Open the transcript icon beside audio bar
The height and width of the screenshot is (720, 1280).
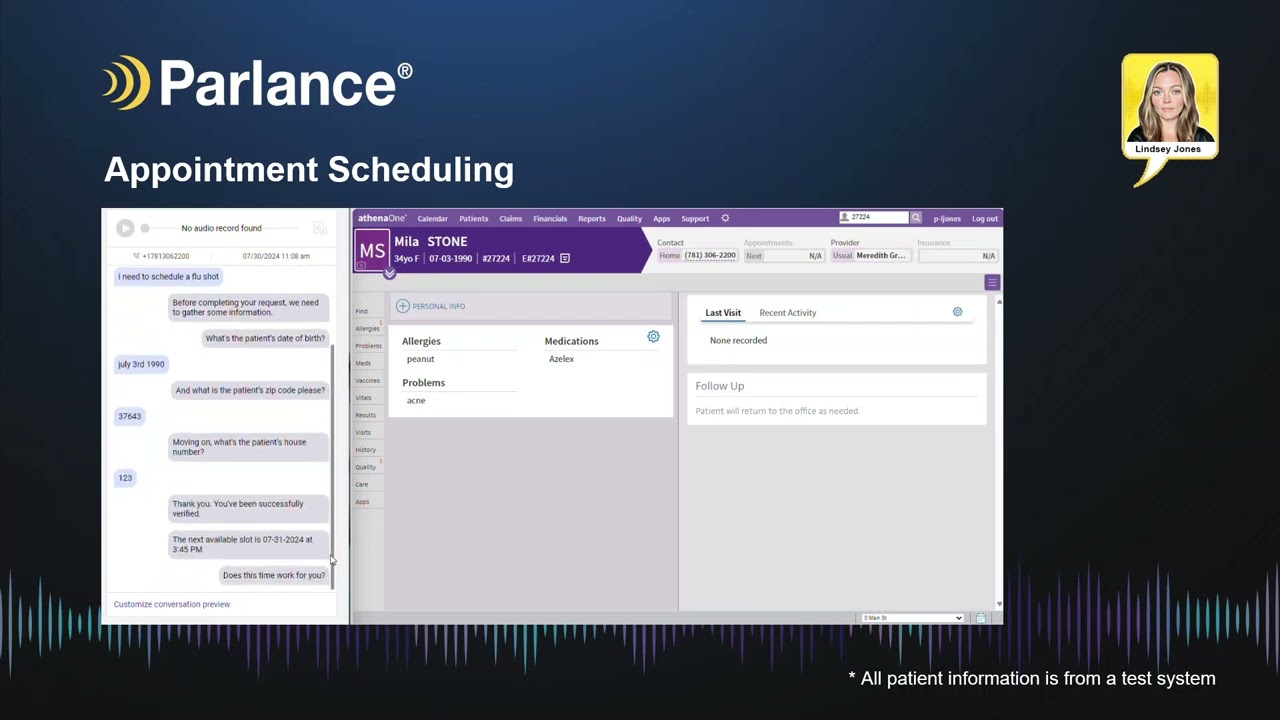tap(320, 228)
